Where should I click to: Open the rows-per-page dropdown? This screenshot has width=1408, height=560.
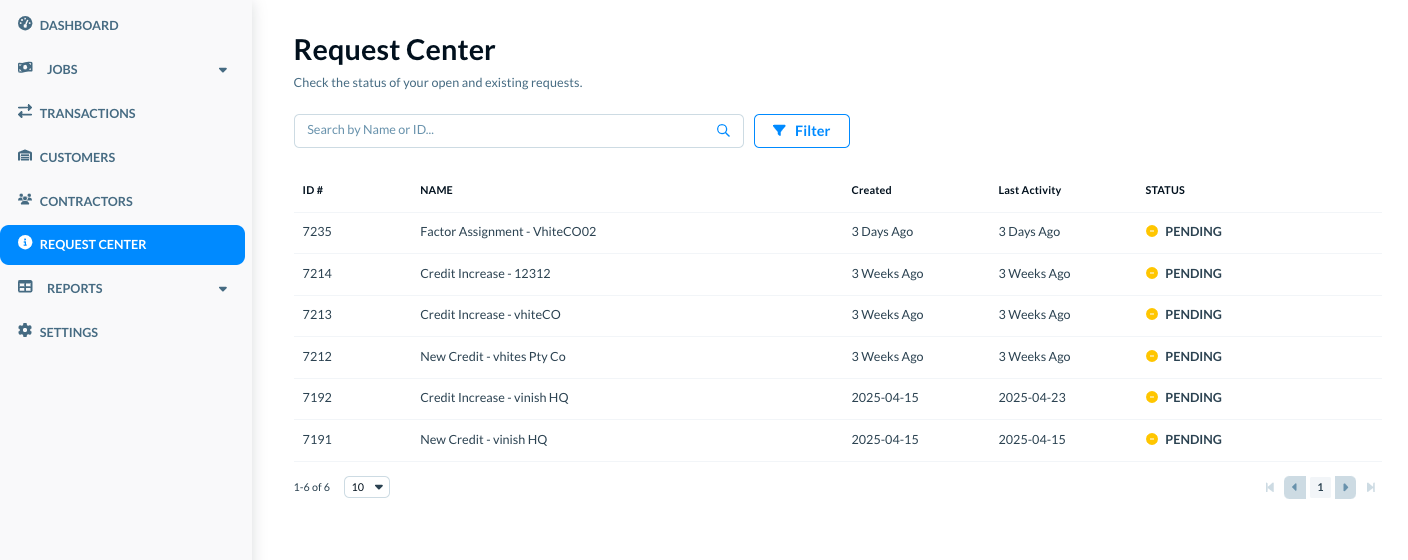click(367, 487)
